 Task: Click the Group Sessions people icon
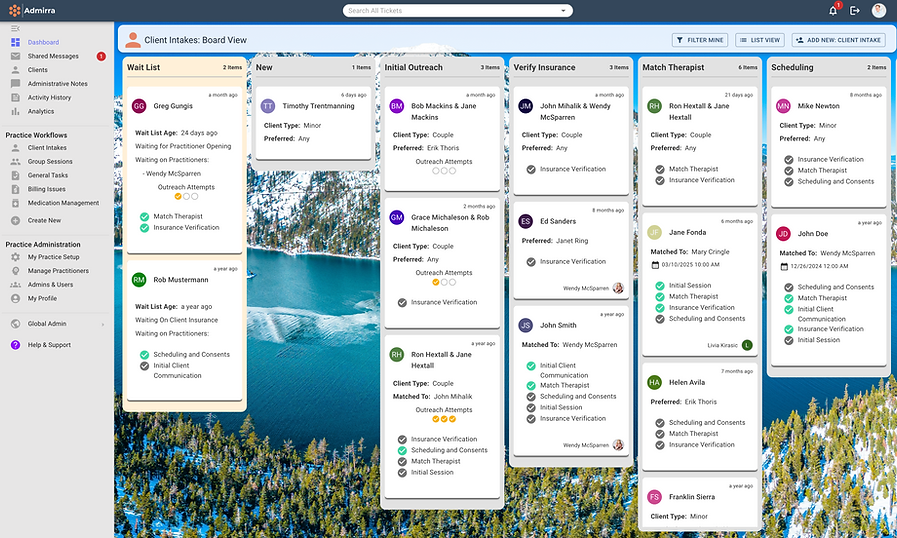pyautogui.click(x=15, y=161)
